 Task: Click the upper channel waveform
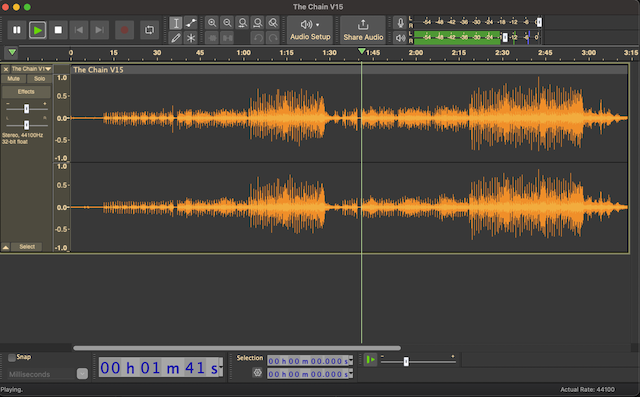point(349,118)
